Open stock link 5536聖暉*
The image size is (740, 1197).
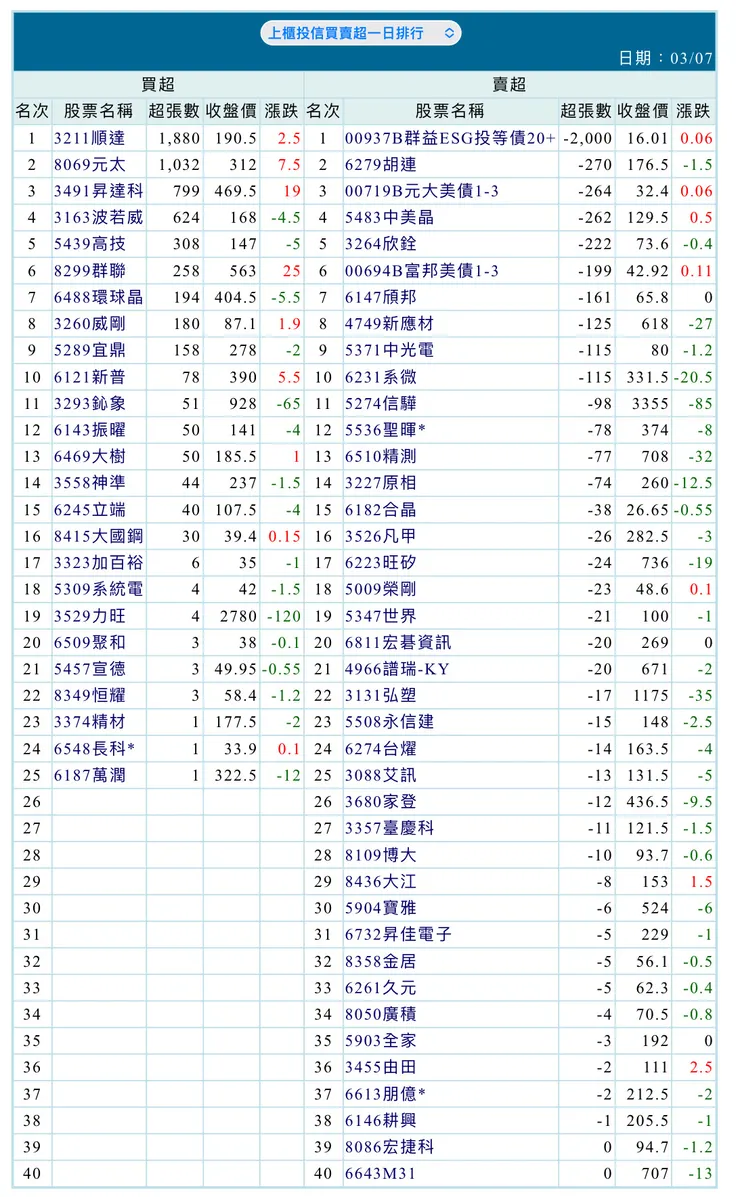click(385, 430)
